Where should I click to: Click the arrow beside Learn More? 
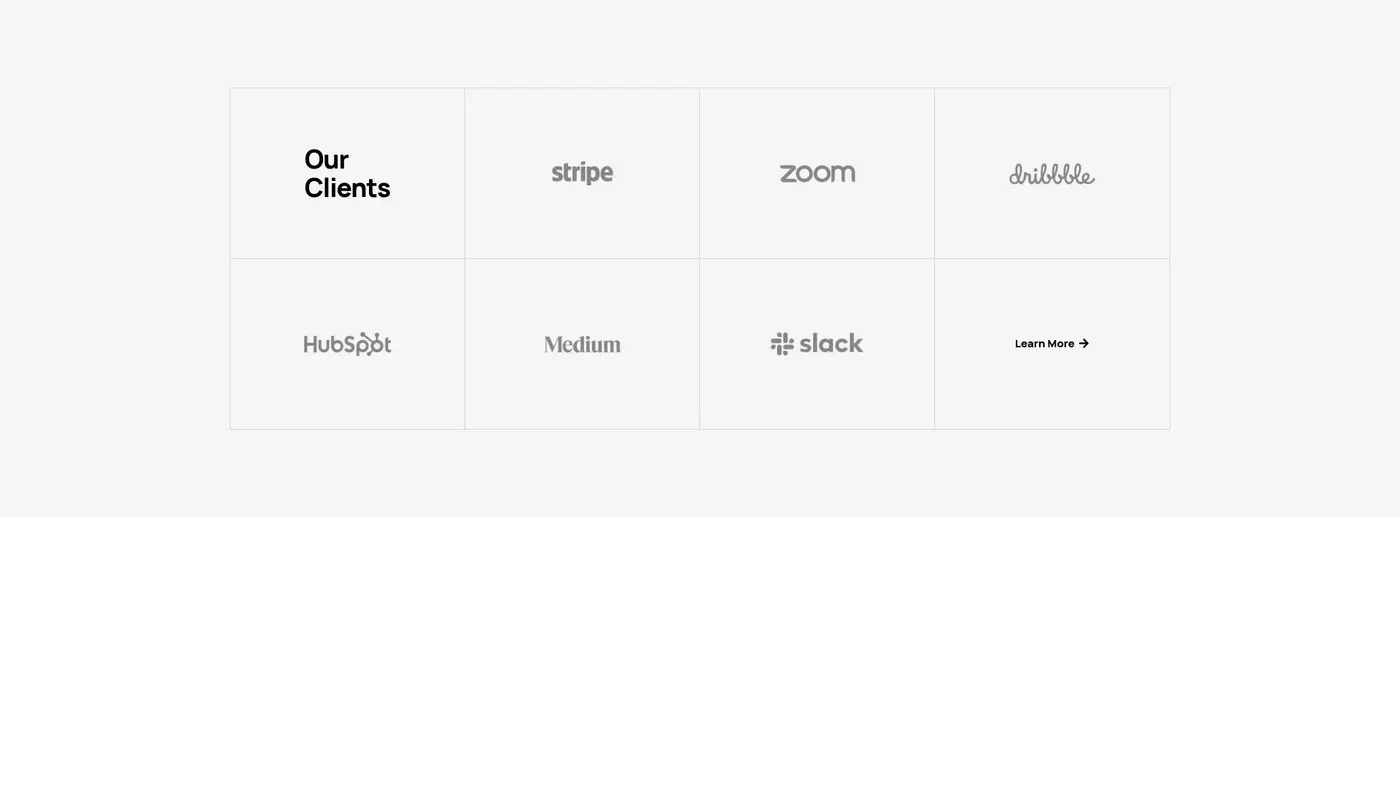[1084, 344]
